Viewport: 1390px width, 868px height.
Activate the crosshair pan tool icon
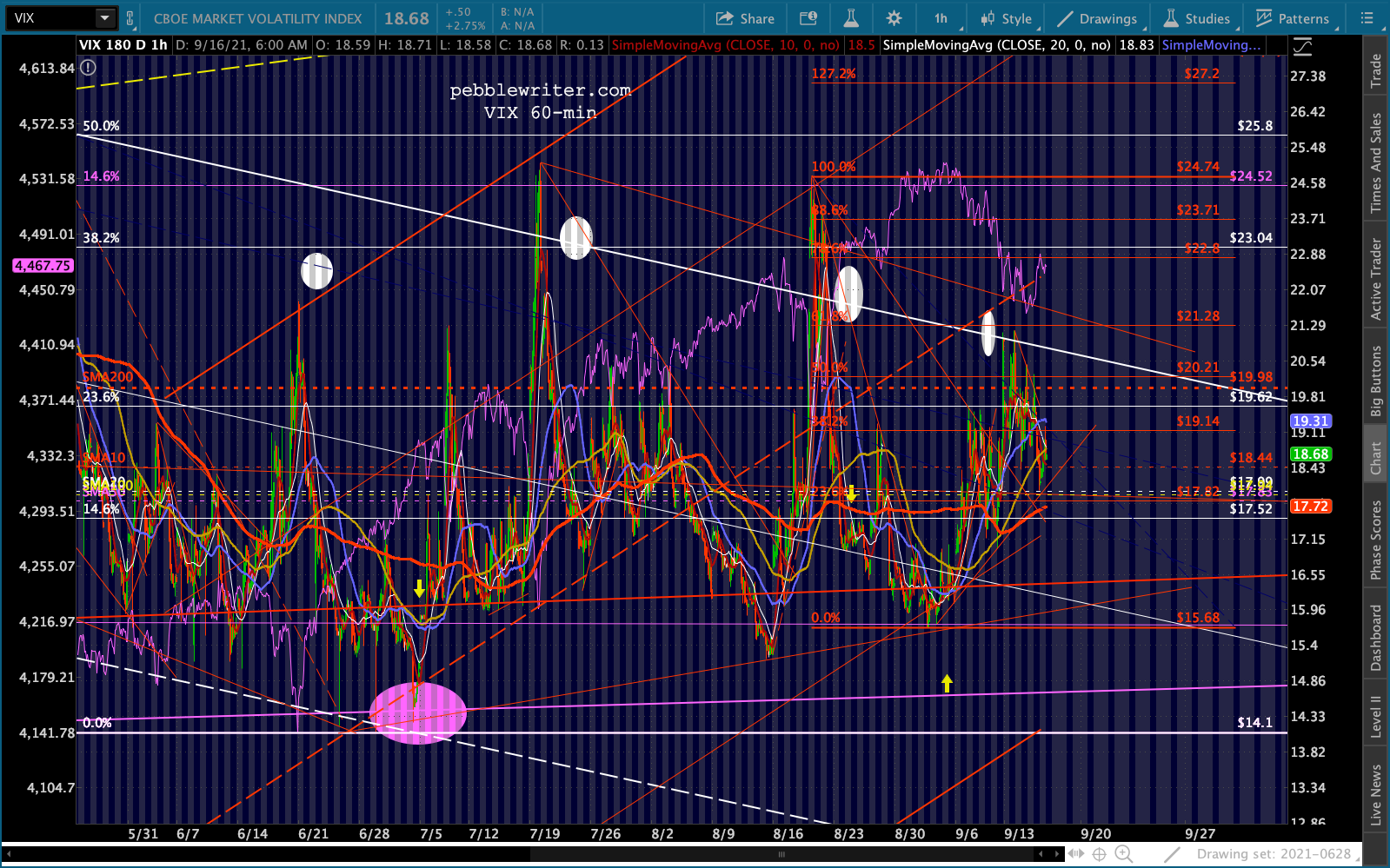[x=1099, y=853]
